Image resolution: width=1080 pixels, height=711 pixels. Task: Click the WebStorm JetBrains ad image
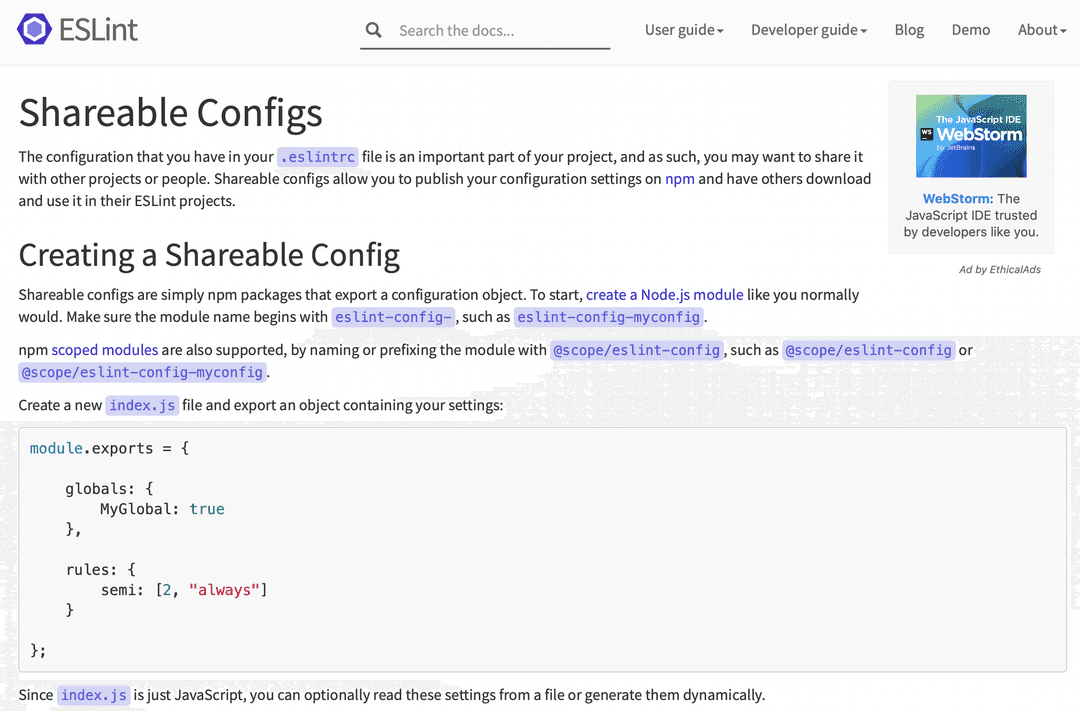pyautogui.click(x=971, y=135)
